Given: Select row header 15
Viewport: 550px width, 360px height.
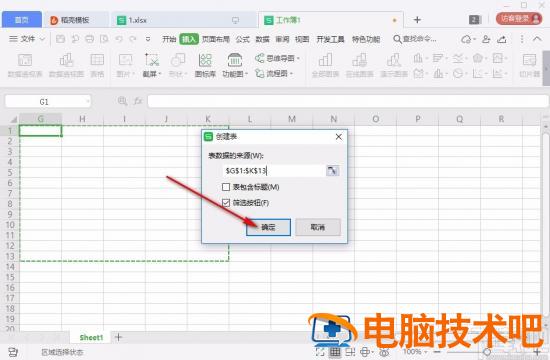Looking at the screenshot, I should [10, 277].
